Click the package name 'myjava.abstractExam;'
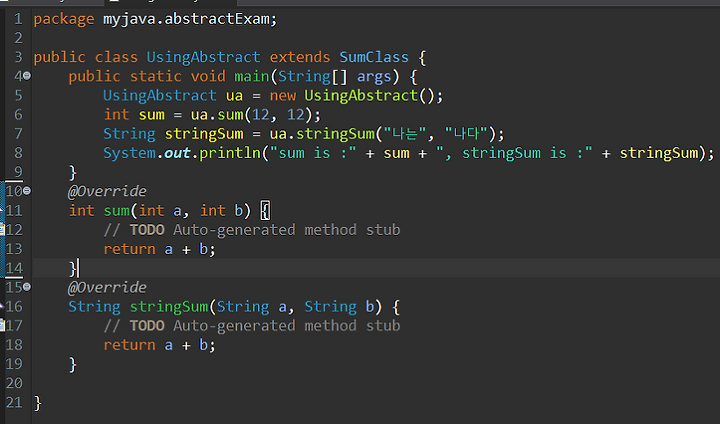This screenshot has width=720, height=424. click(x=190, y=19)
